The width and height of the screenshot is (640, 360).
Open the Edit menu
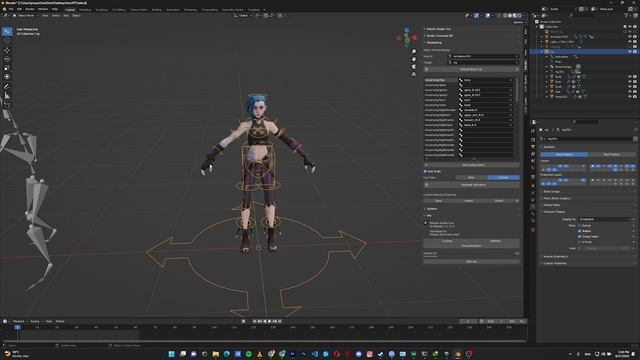[19, 9]
